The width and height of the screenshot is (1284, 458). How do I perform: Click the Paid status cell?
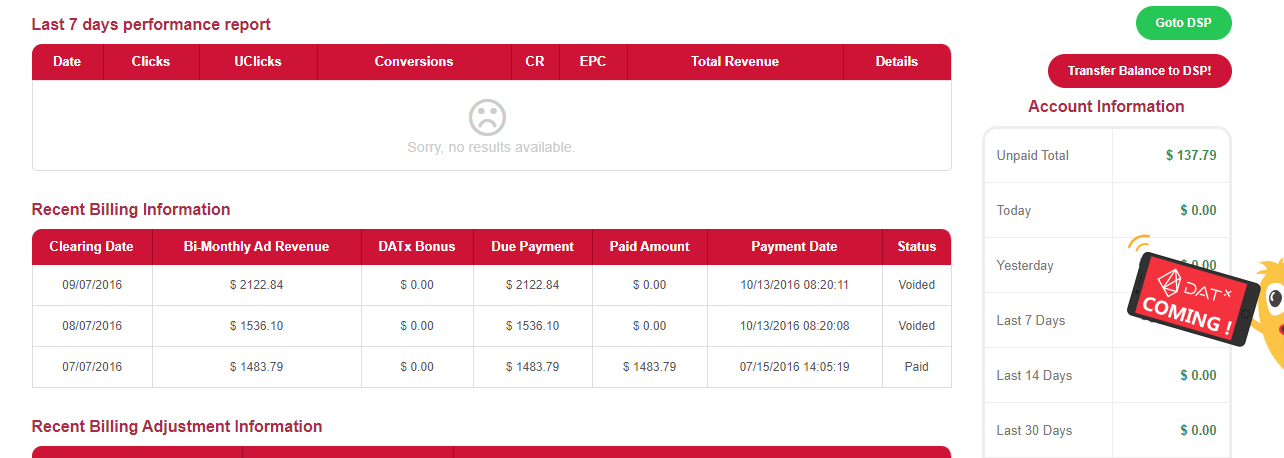(917, 367)
